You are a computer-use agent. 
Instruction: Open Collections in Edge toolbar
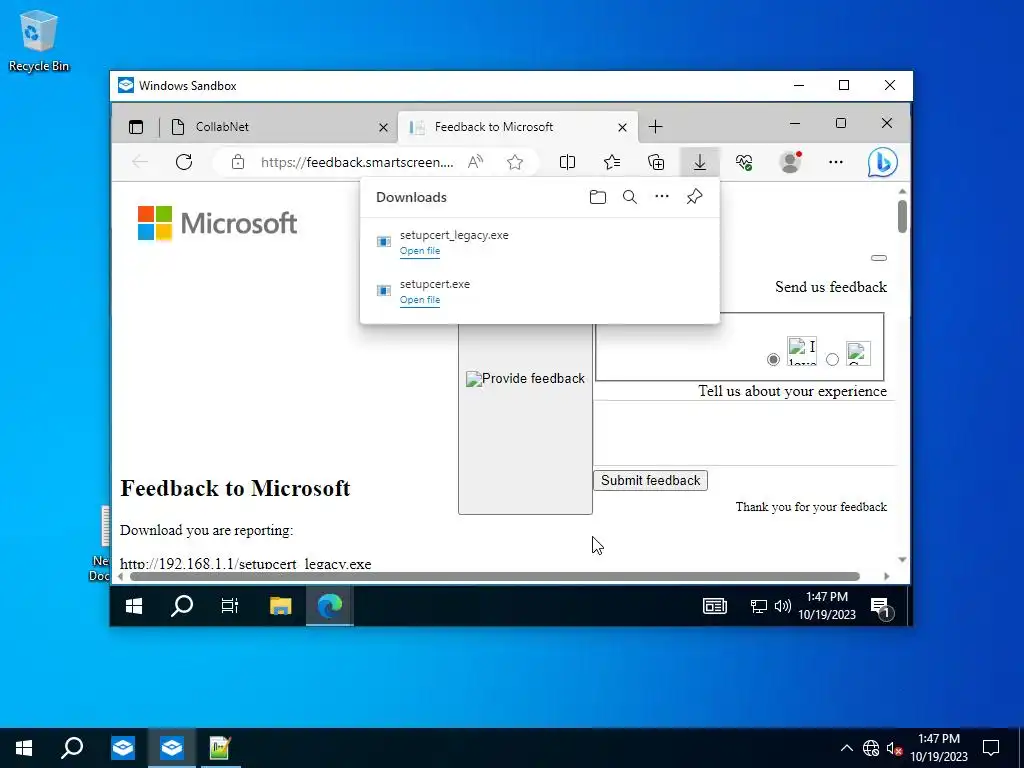click(656, 162)
